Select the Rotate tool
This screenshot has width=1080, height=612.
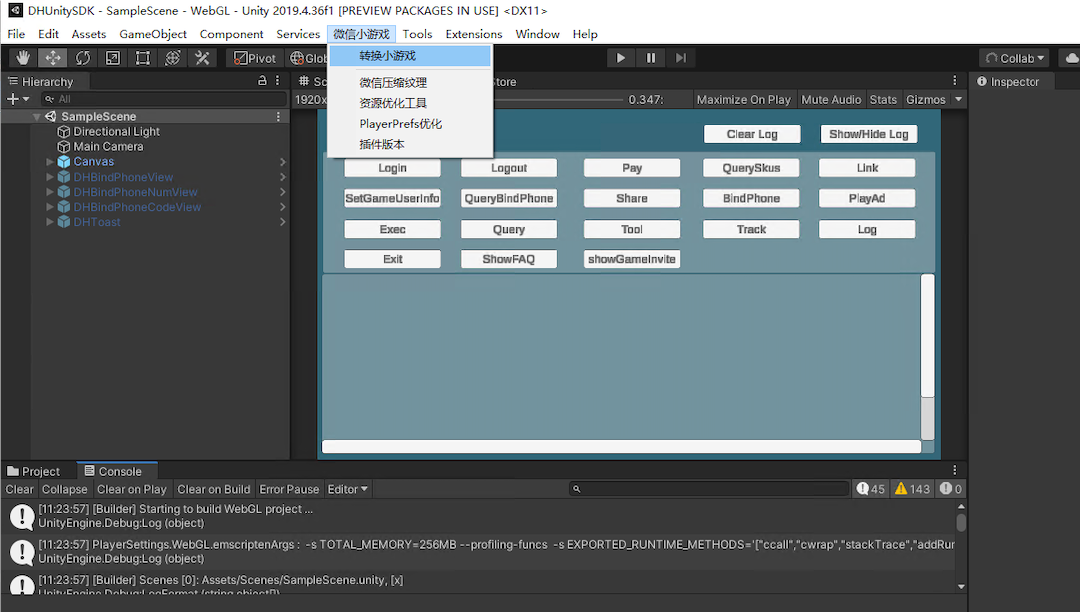(83, 58)
